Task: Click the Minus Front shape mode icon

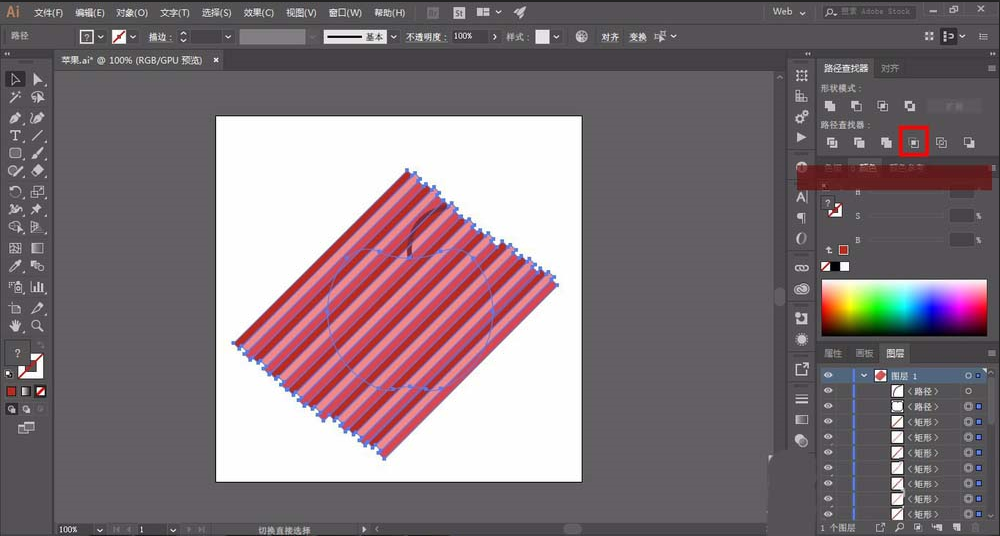Action: [857, 106]
